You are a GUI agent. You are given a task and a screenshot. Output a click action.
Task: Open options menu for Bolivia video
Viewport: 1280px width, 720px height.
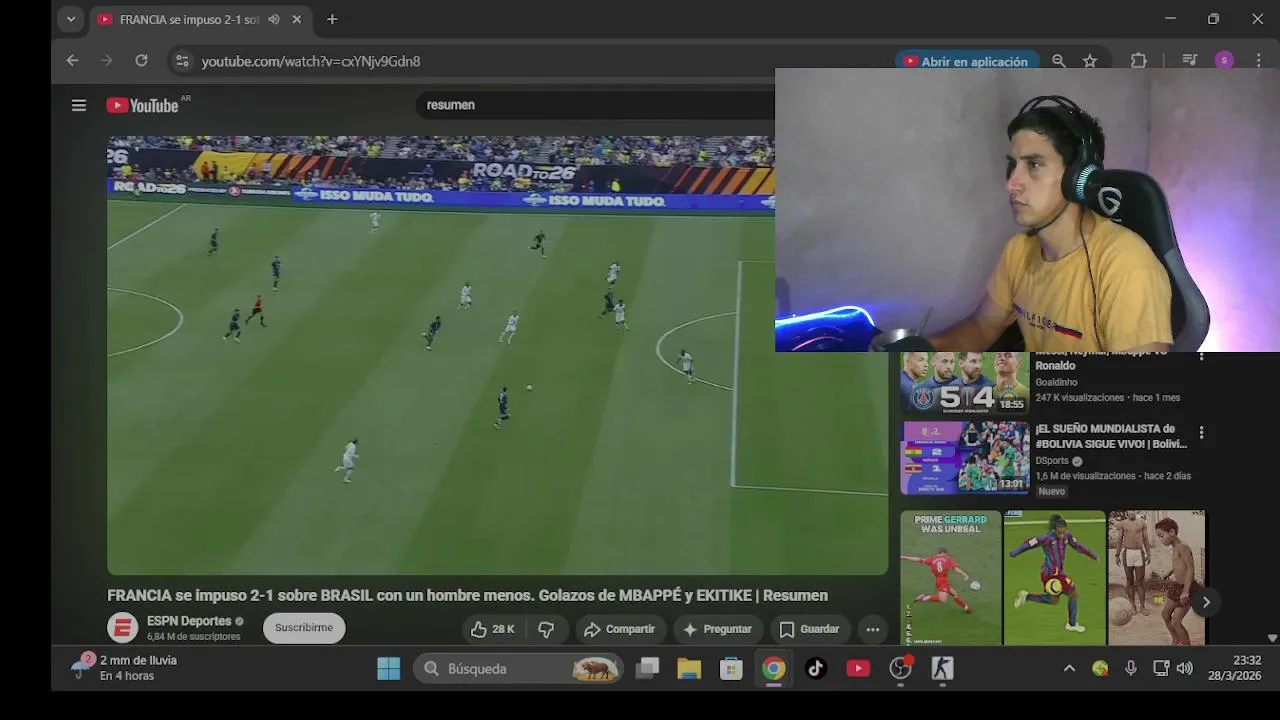click(1201, 433)
